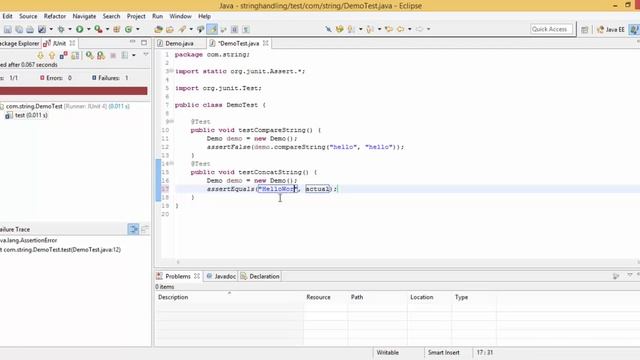Maximize the JUnit view panel
The width and height of the screenshot is (640, 360).
(144, 42)
